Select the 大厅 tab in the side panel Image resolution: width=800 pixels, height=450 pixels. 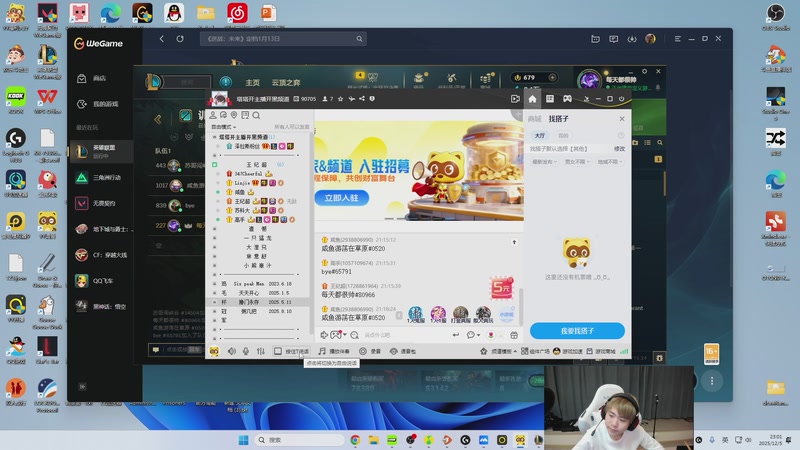pos(540,135)
